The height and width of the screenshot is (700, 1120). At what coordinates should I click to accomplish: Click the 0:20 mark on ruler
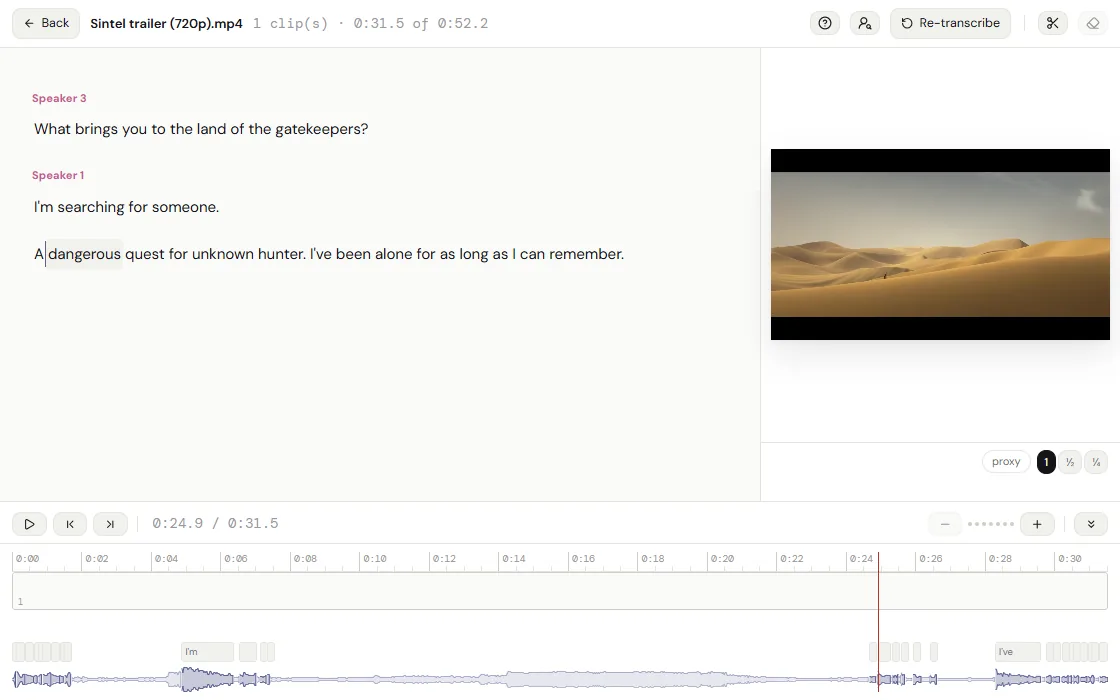(721, 559)
